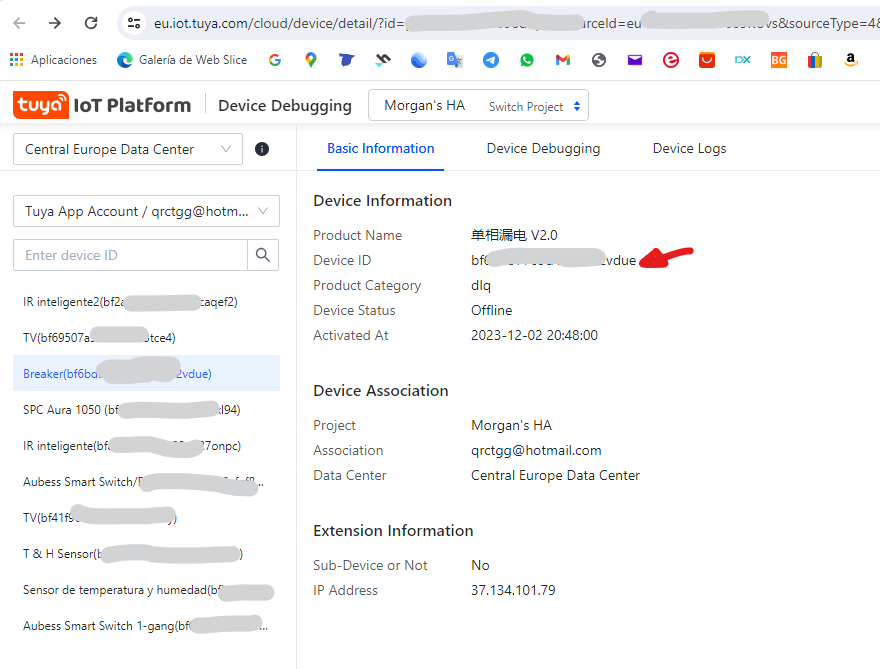This screenshot has height=669, width=880.
Task: Open the Google bookmark icon
Action: tap(274, 60)
